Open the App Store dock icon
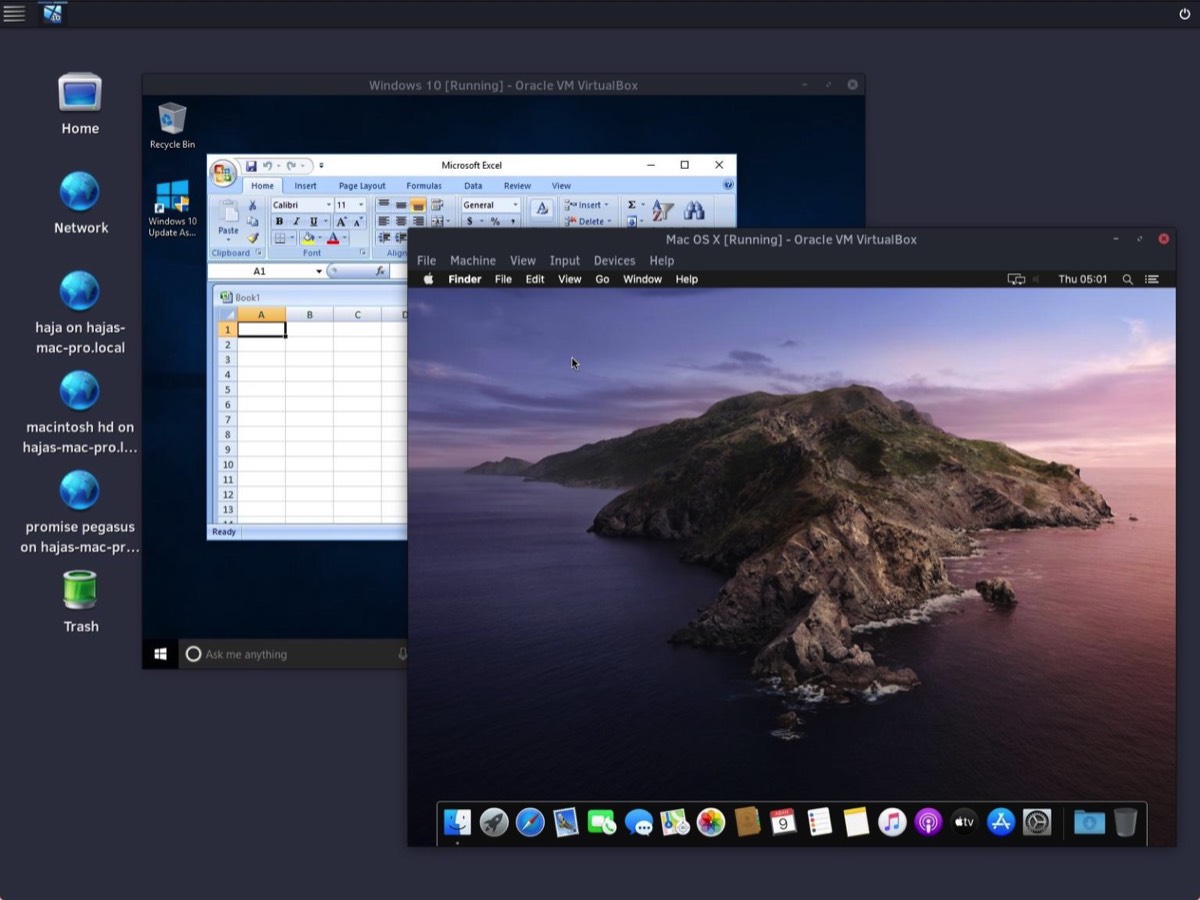The image size is (1200, 900). pyautogui.click(x=1001, y=822)
